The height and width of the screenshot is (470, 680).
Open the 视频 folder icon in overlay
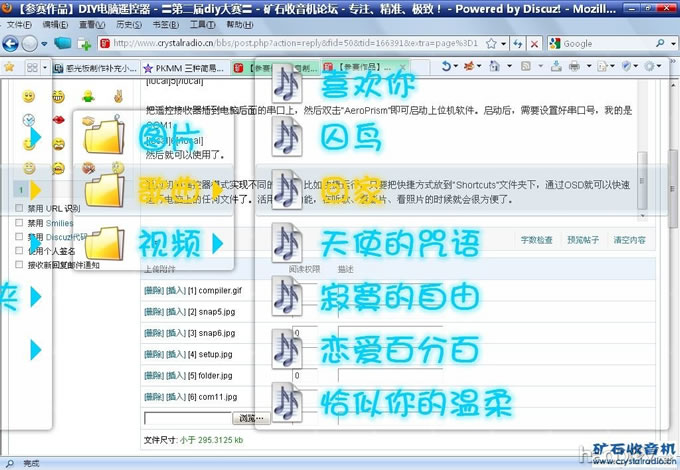coord(101,242)
